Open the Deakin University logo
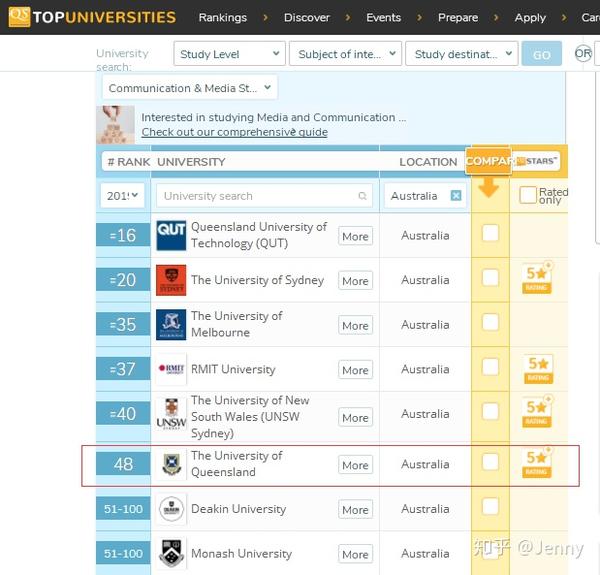600x575 pixels. tap(171, 509)
